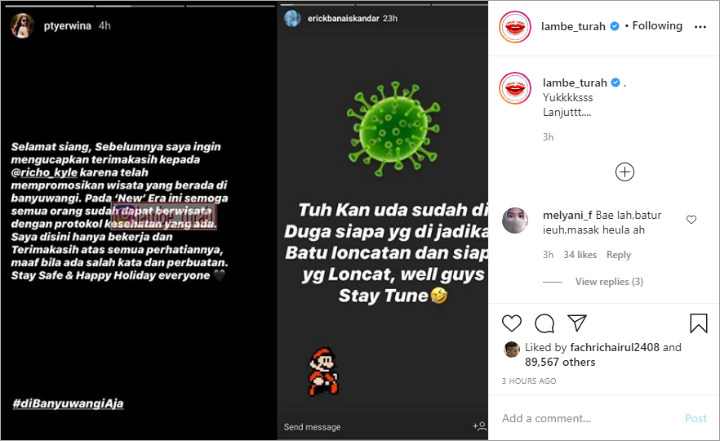Open melyani_f's profile avatar
The height and width of the screenshot is (441, 720).
pos(515,220)
